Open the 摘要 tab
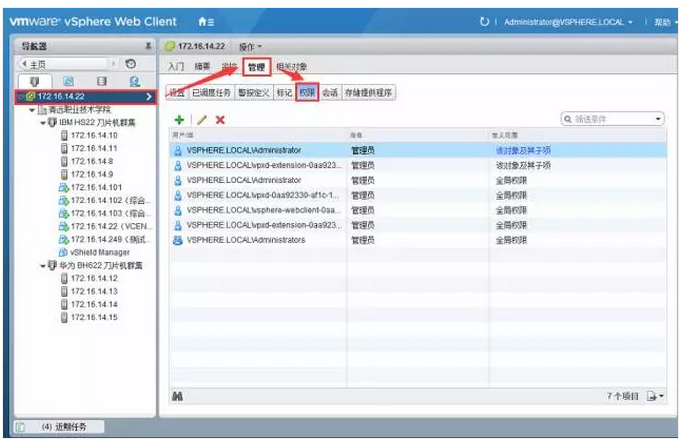The height and width of the screenshot is (445, 683). click(x=202, y=67)
